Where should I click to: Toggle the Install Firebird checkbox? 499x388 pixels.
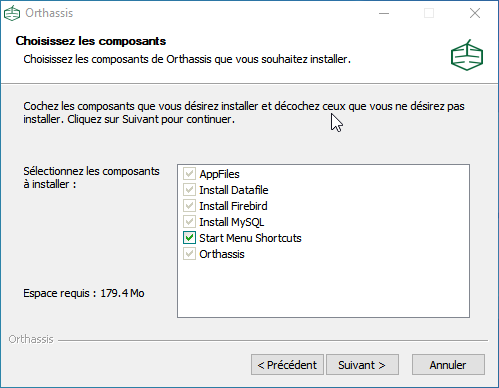tap(189, 206)
